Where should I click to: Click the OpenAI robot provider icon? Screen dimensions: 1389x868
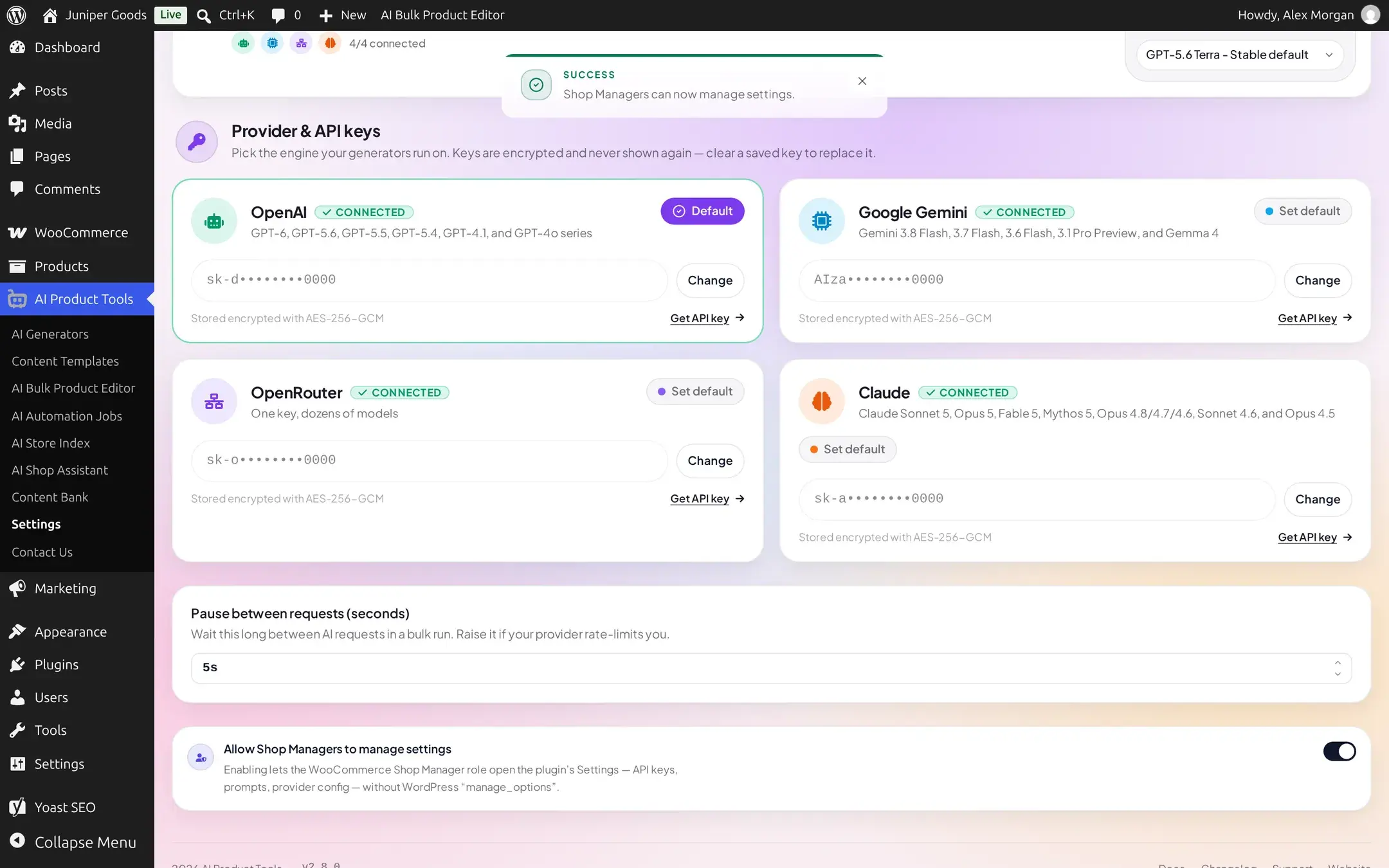tap(214, 221)
